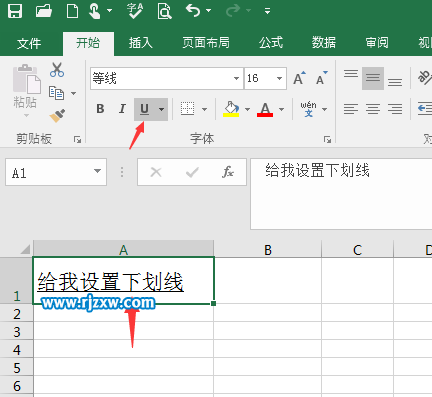Confirm entry with the checkmark button
This screenshot has height=397, width=432.
click(192, 172)
